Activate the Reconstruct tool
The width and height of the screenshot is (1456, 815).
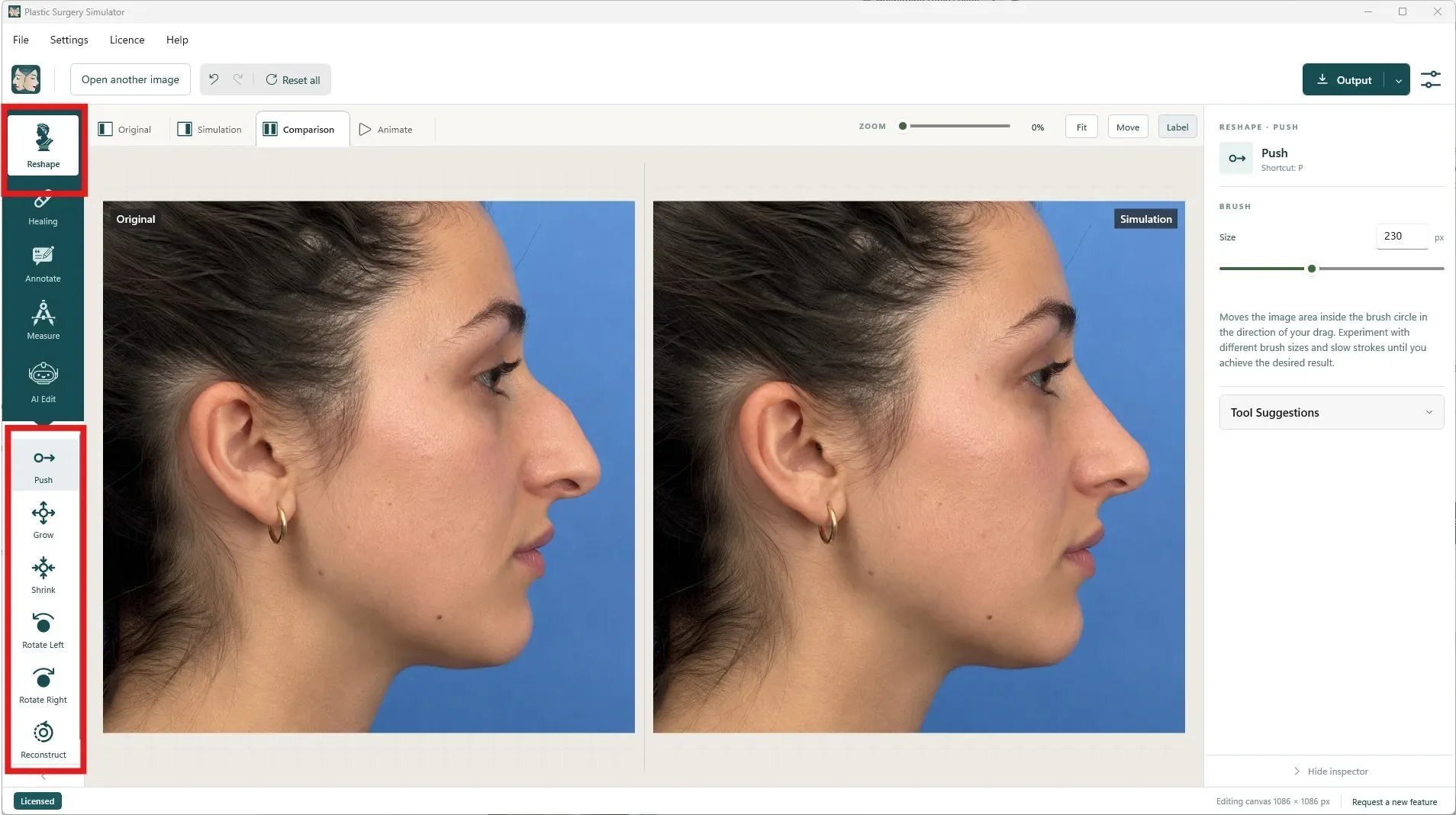point(43,740)
